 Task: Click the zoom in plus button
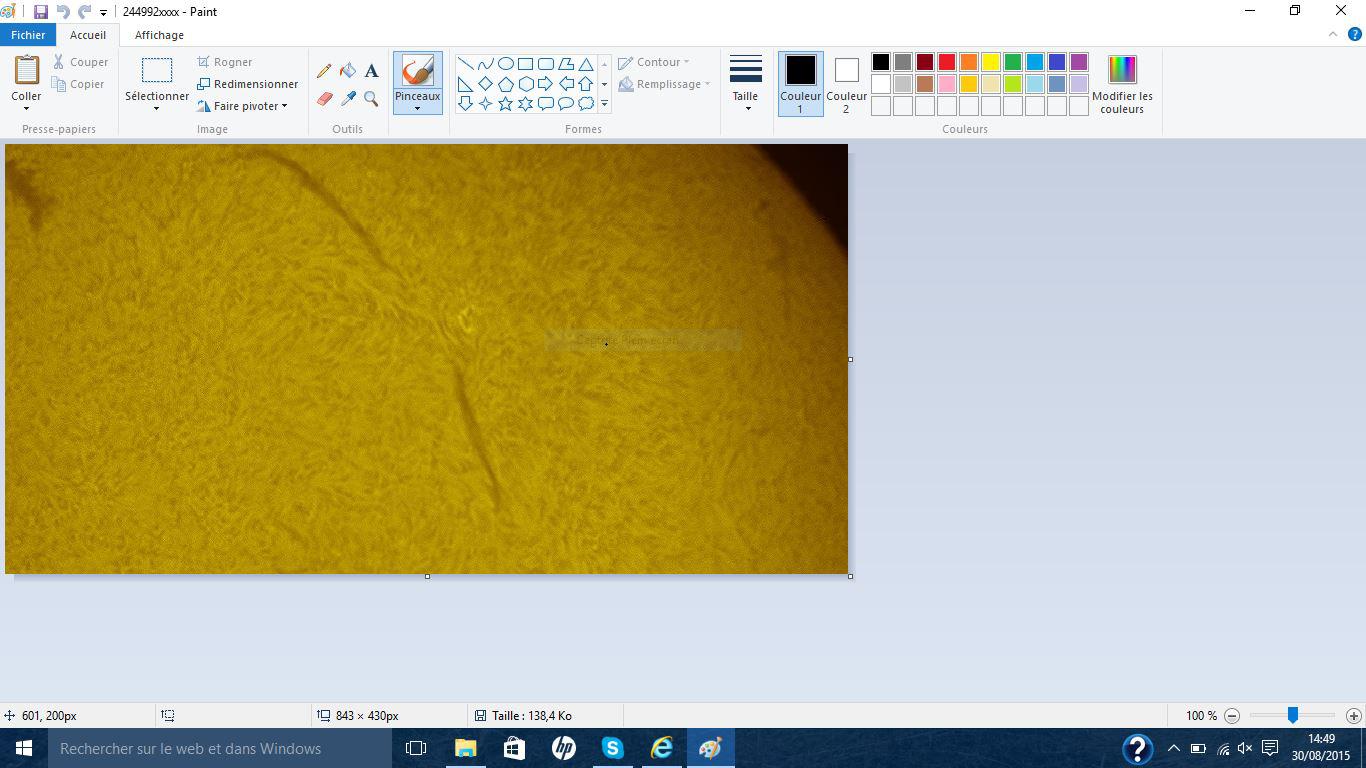1353,716
